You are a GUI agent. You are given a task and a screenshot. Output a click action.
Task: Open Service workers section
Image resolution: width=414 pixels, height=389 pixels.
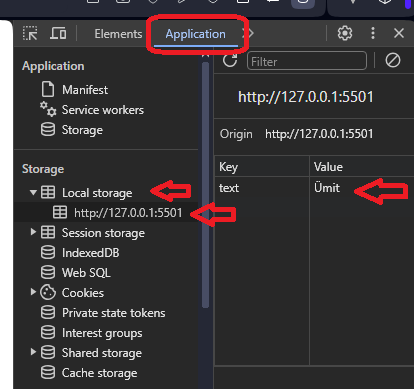point(103,110)
